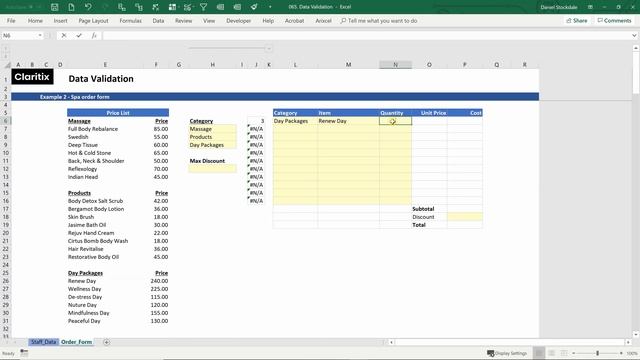Click the Tell me what you want to do box
The height and width of the screenshot is (360, 640).
pos(379,20)
